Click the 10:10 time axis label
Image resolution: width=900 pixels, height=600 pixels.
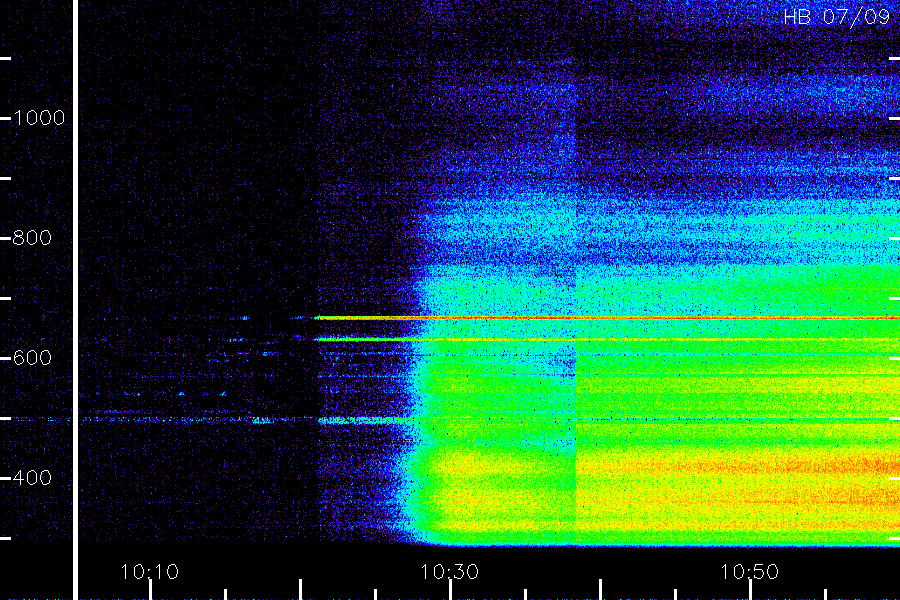click(150, 572)
